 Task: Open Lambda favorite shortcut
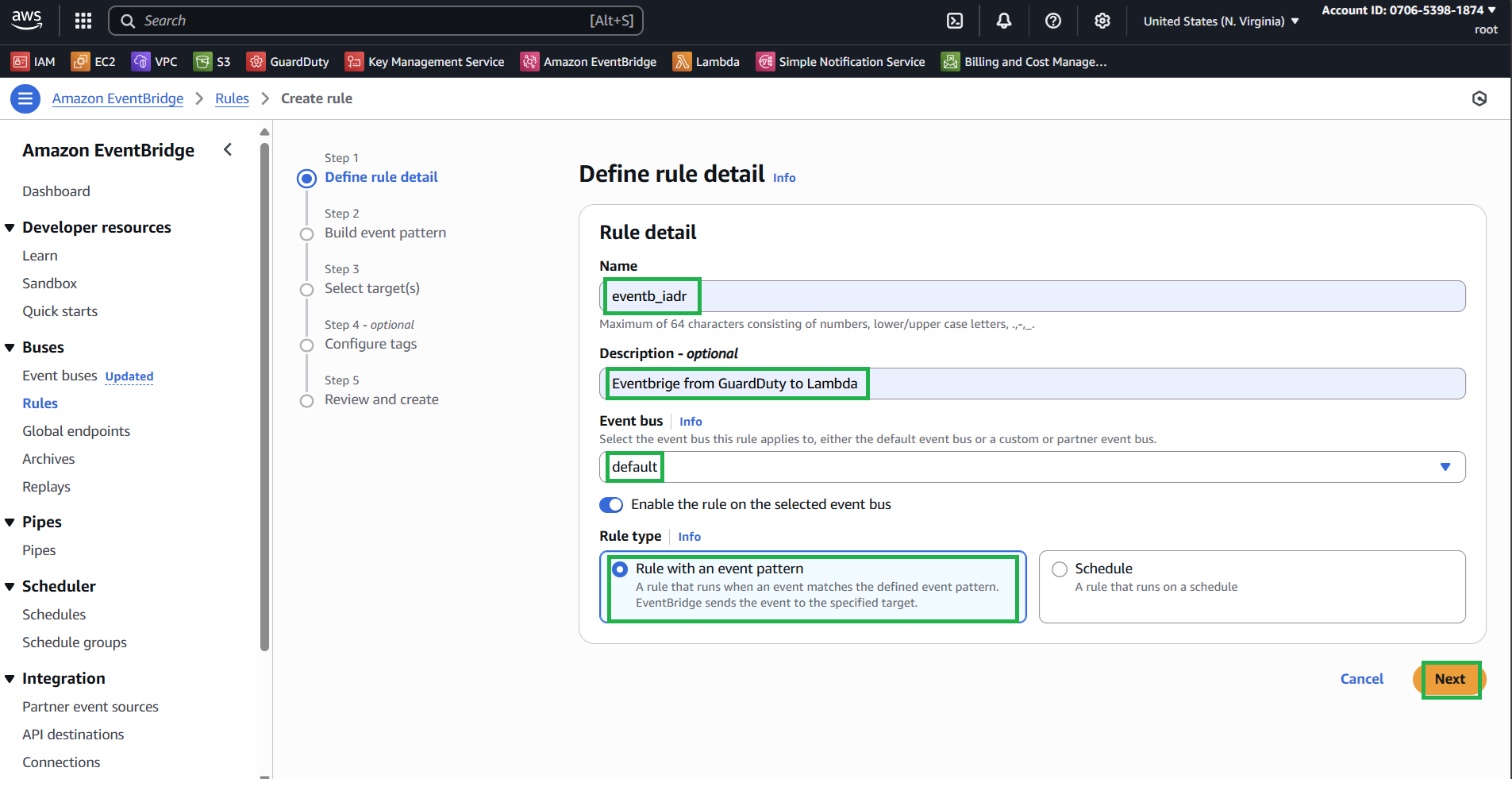(706, 62)
